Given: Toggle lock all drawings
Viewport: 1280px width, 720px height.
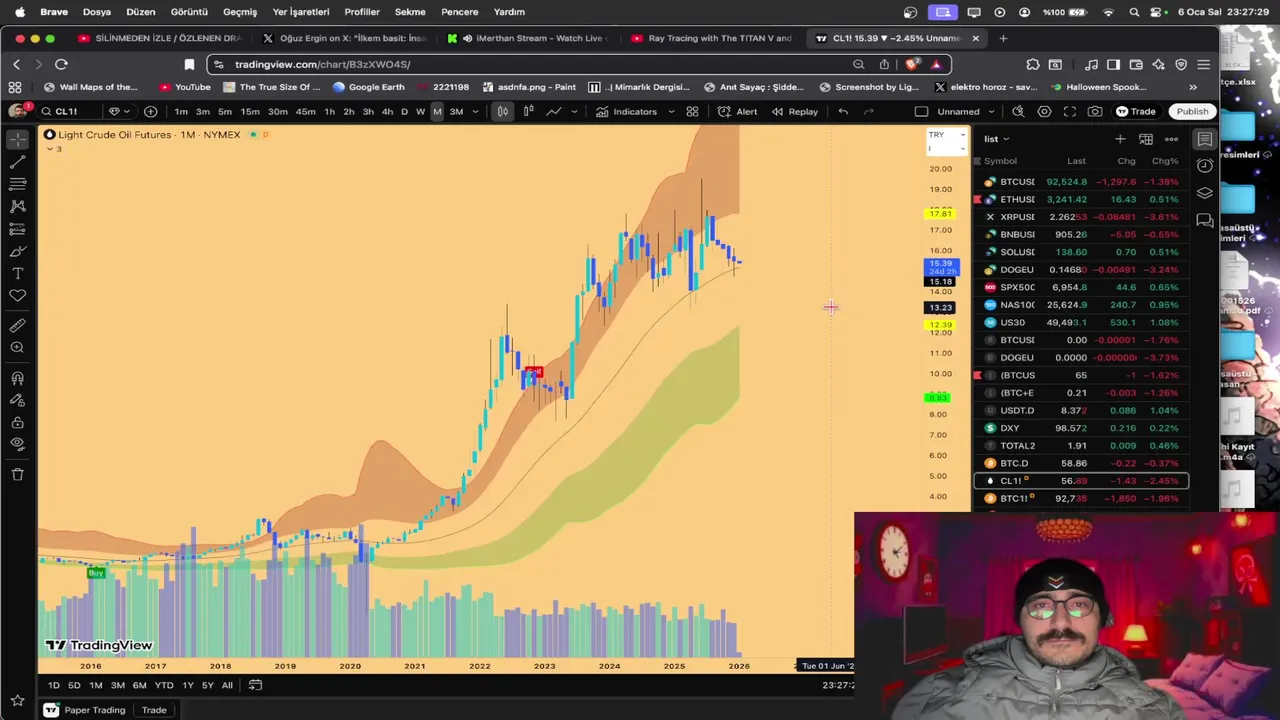Looking at the screenshot, I should [17, 422].
